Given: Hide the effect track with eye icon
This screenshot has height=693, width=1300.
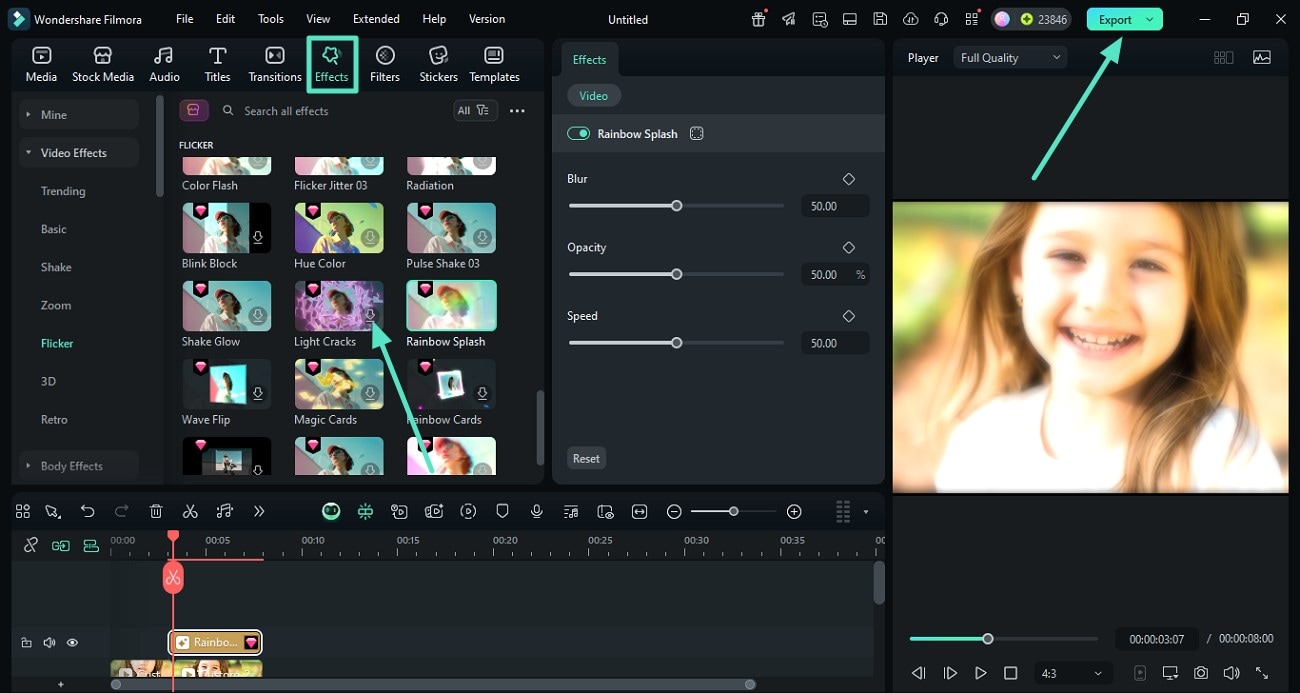Looking at the screenshot, I should (72, 643).
